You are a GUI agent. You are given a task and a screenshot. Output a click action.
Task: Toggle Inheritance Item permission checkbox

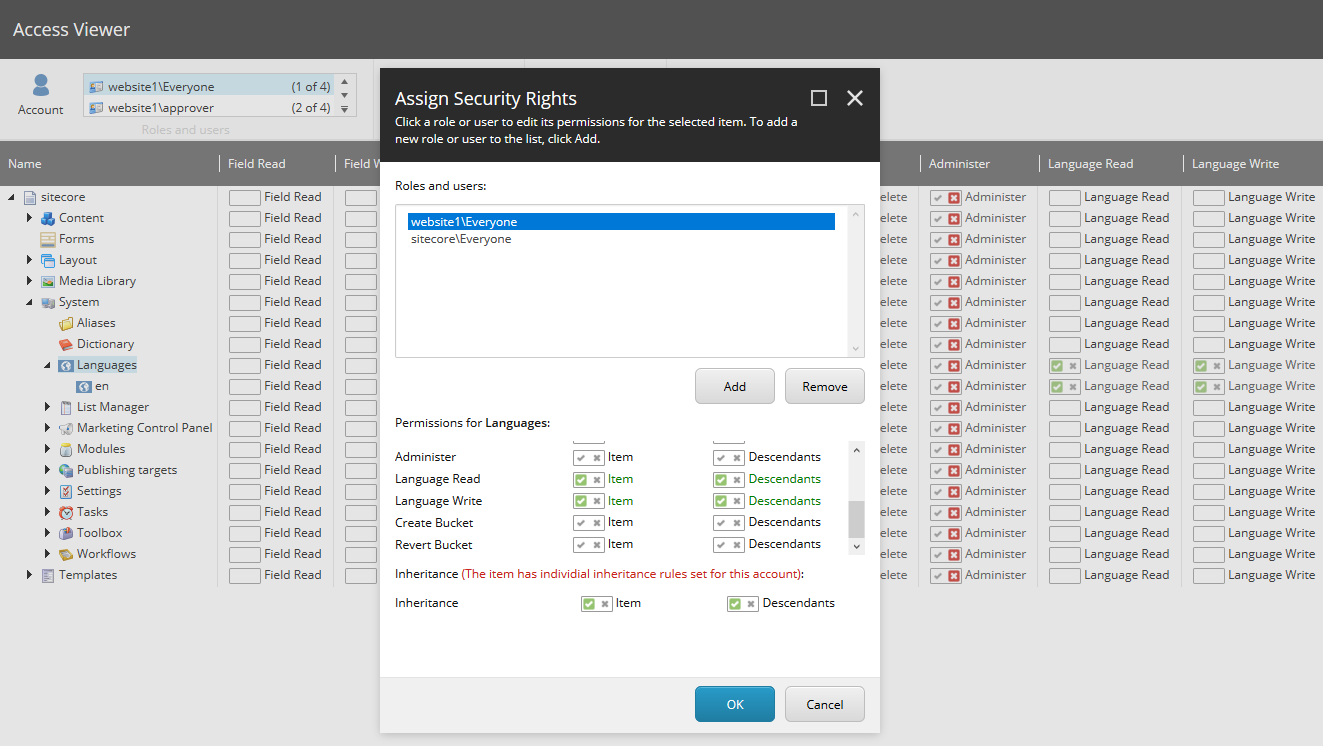[x=589, y=604]
